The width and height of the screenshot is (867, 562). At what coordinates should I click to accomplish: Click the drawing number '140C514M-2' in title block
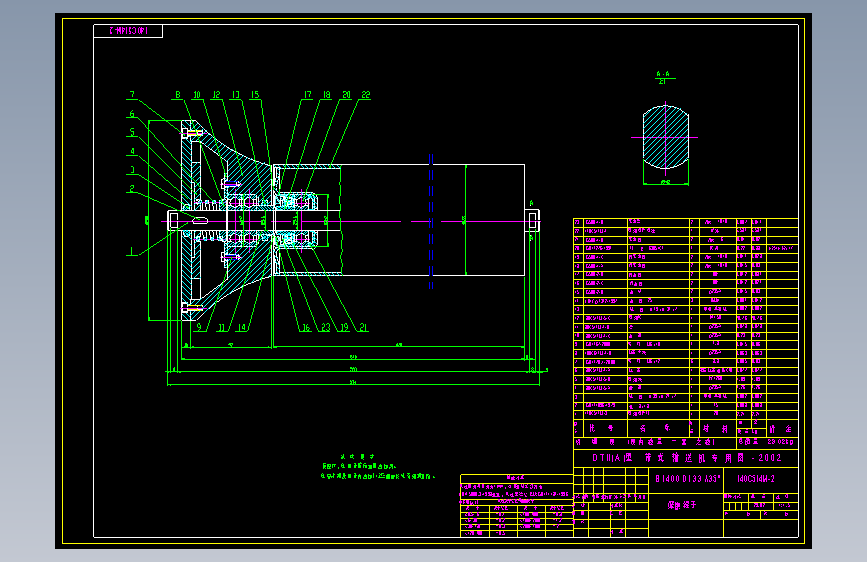coord(756,478)
